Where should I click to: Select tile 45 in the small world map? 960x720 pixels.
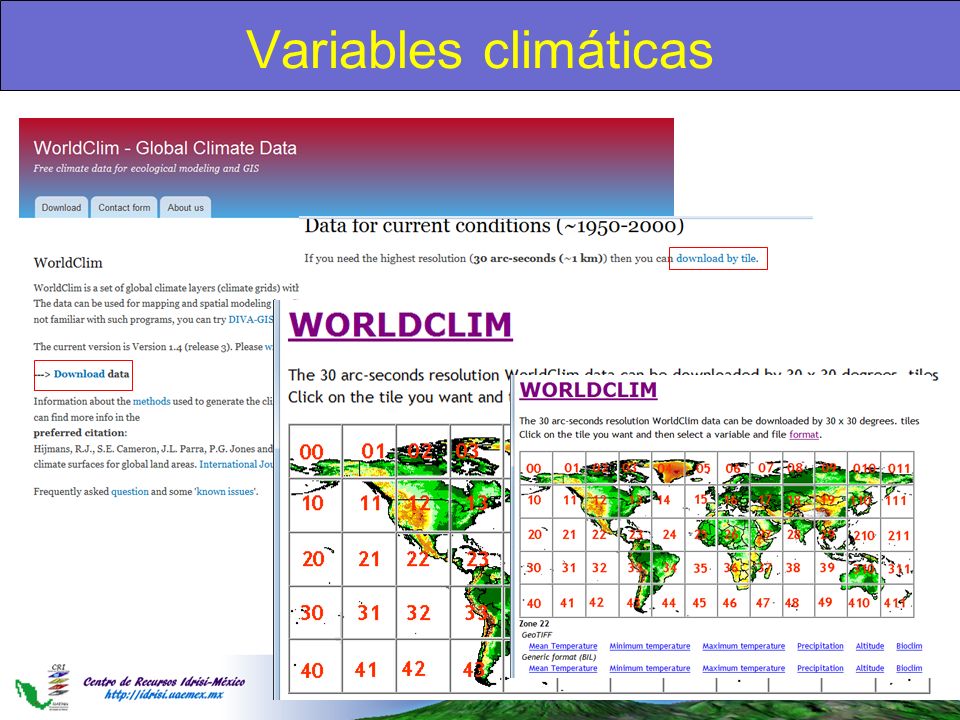point(699,602)
